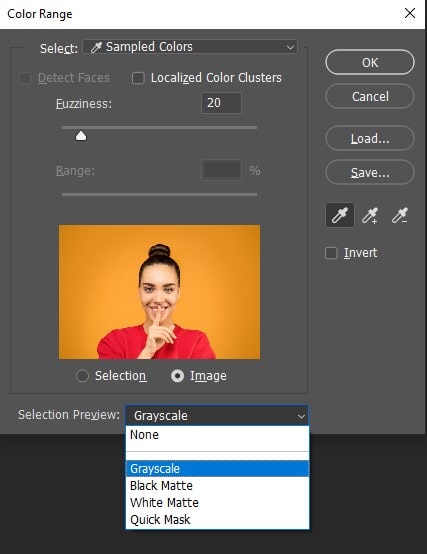Select the Subtract from Sample eyedropper
Viewport: 427px width, 554px height.
pyautogui.click(x=400, y=215)
